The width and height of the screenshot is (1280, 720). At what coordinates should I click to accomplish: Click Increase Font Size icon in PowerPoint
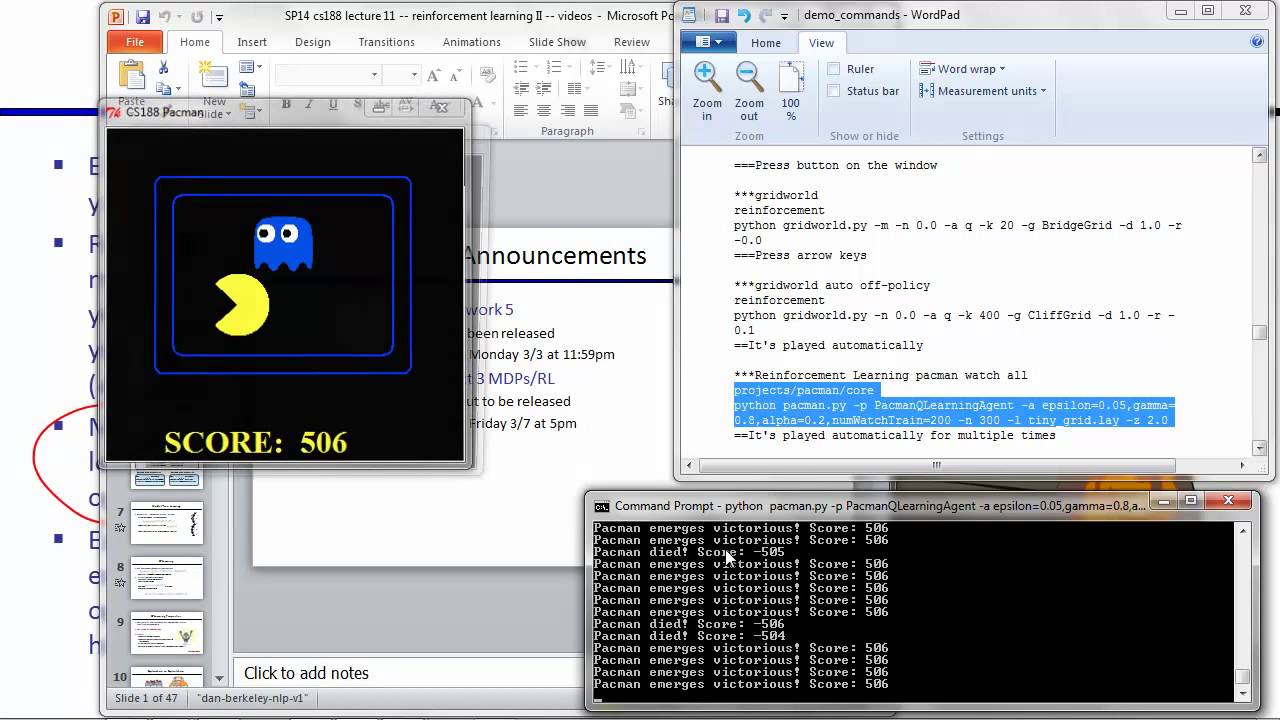[x=433, y=75]
